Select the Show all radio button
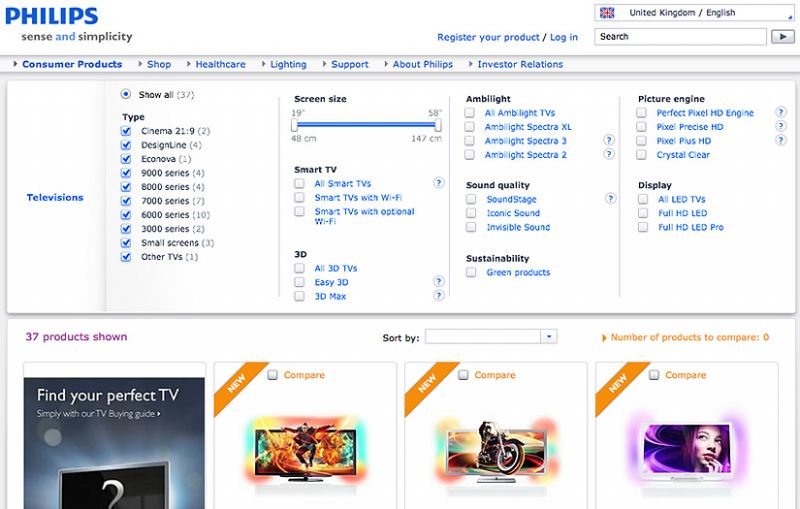This screenshot has width=800, height=509. pos(126,94)
